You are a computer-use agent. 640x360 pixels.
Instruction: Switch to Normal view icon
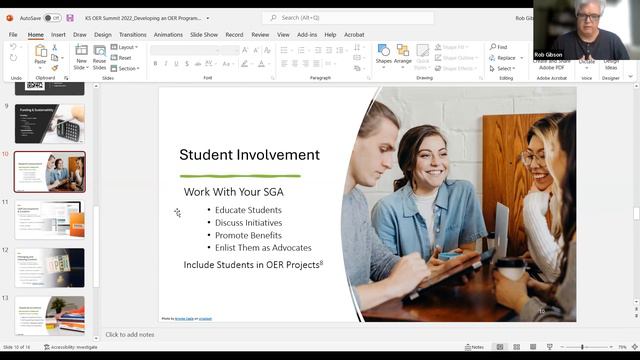(x=500, y=347)
